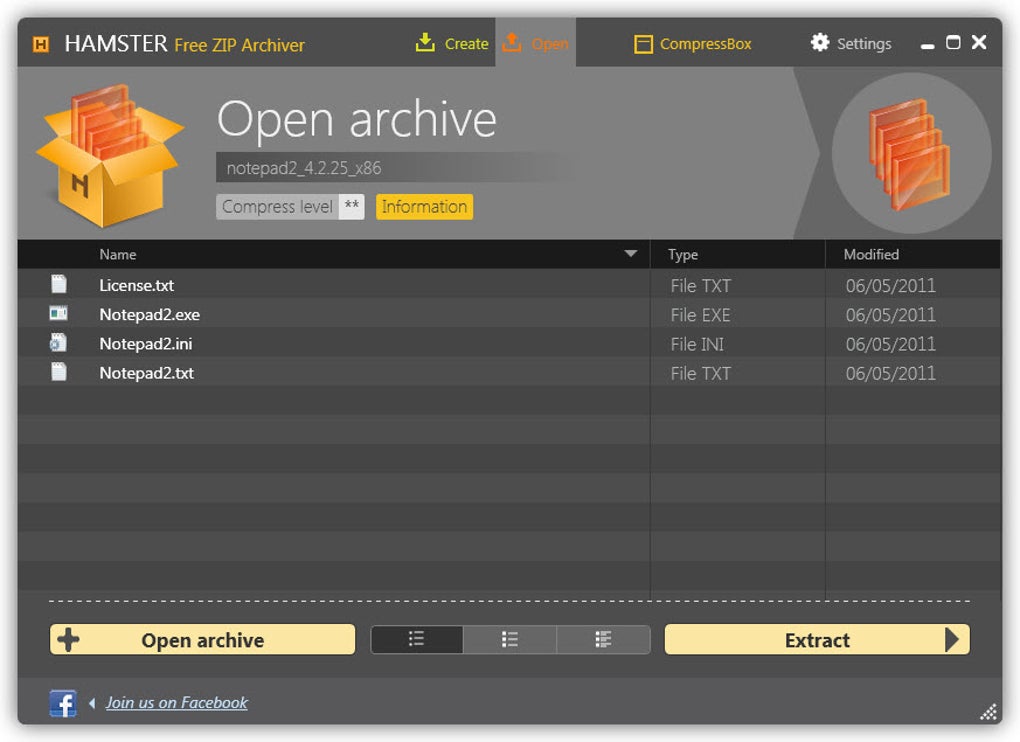The height and width of the screenshot is (742, 1020).
Task: Select Notepad2.exe in the file list
Action: click(150, 314)
